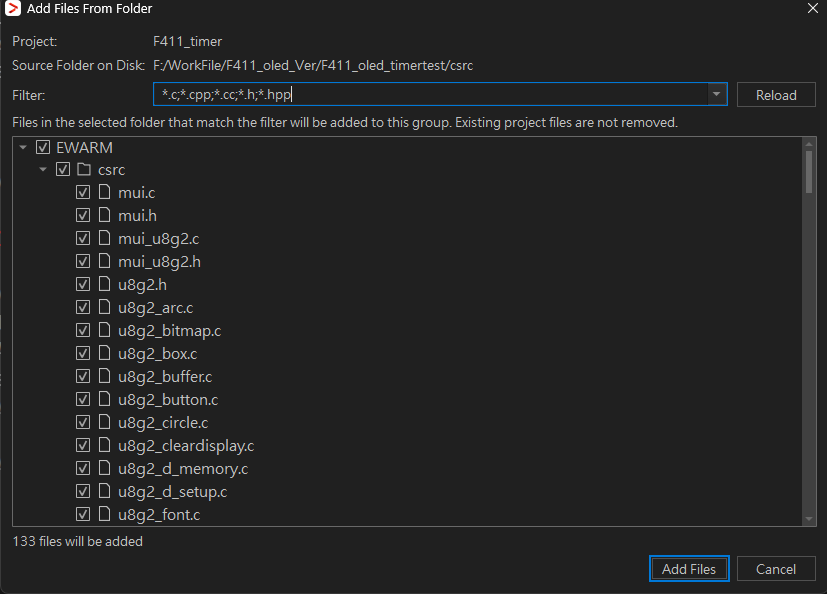
Task: Click the application logo in the title bar
Action: (13, 8)
